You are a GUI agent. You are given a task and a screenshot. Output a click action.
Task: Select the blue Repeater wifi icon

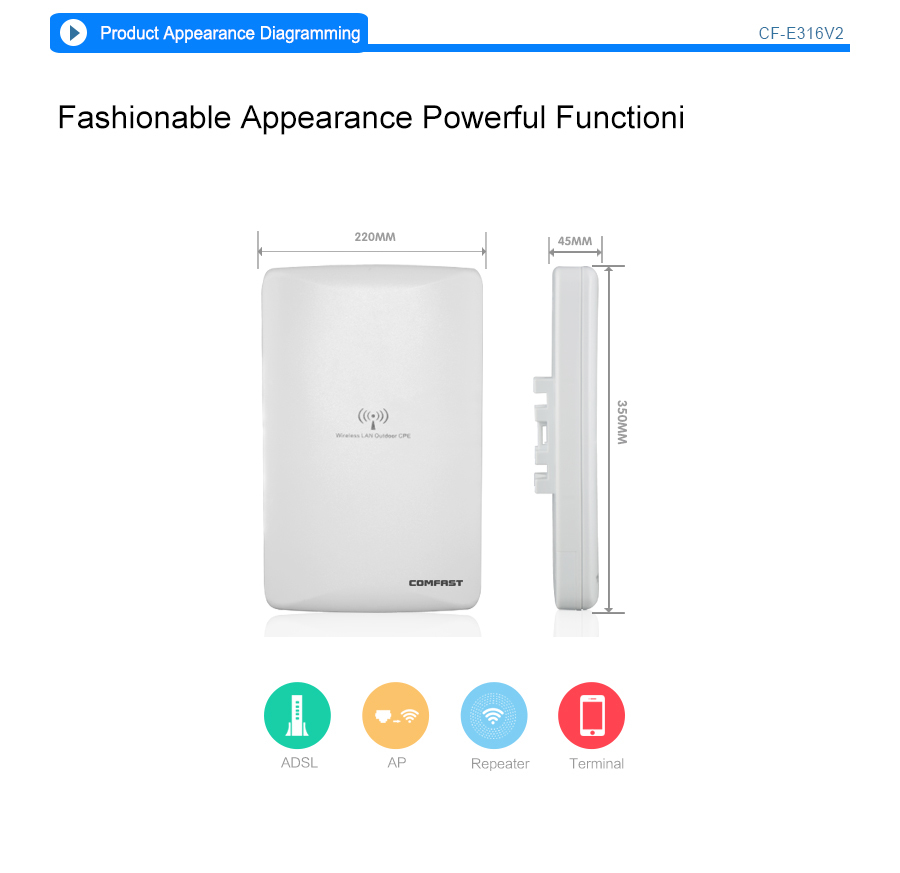494,715
